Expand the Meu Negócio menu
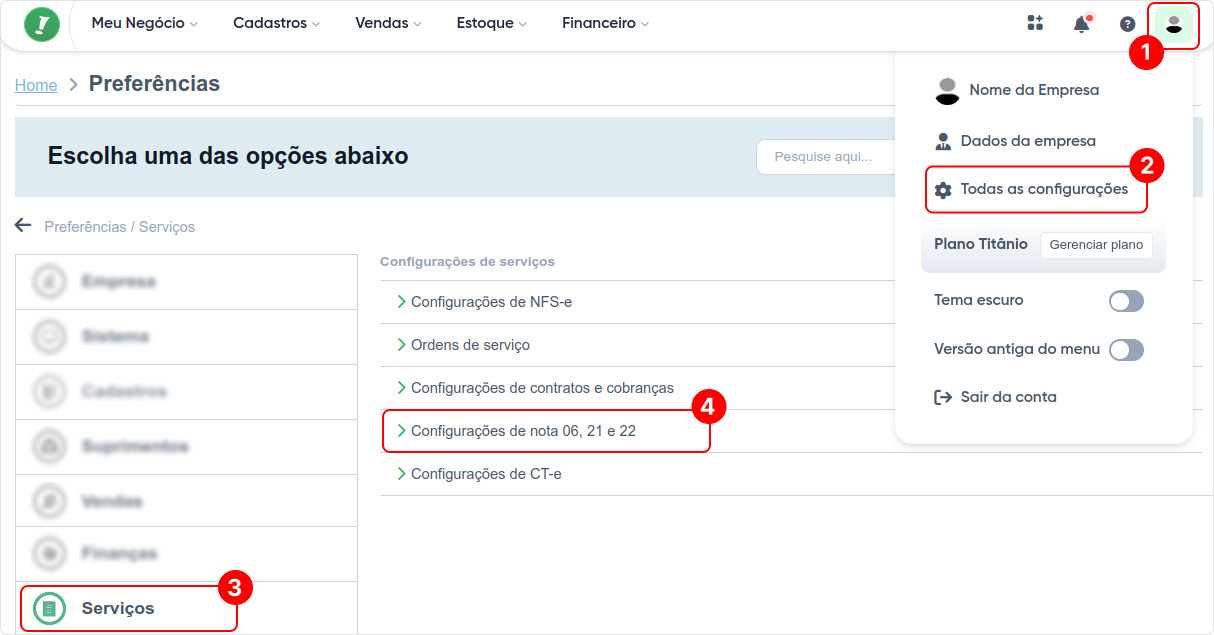Image resolution: width=1214 pixels, height=635 pixels. click(x=144, y=23)
